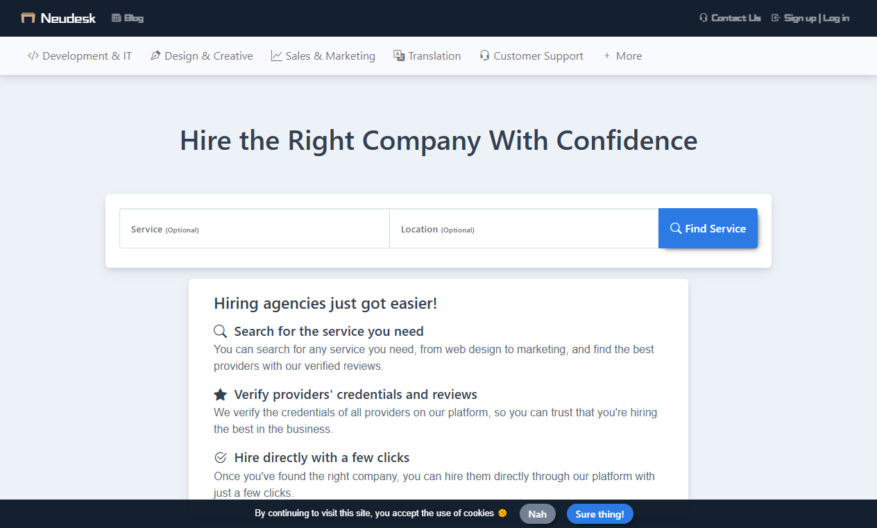Click the cookie emoji in the banner
877x528 pixels.
[x=502, y=513]
